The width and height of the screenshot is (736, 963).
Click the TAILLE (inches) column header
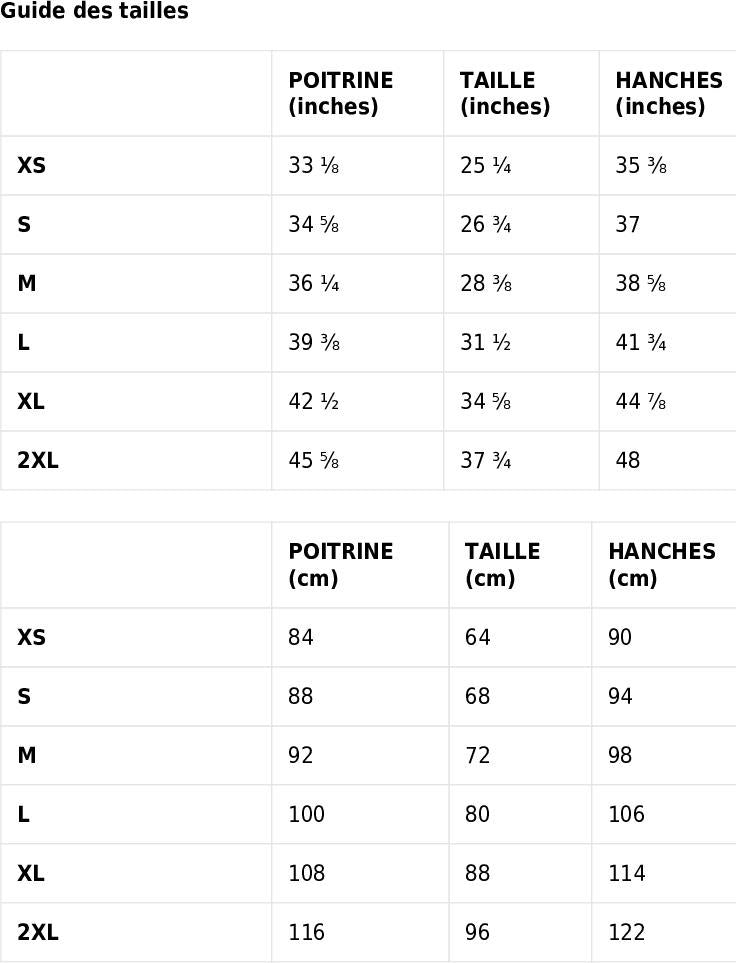(505, 93)
